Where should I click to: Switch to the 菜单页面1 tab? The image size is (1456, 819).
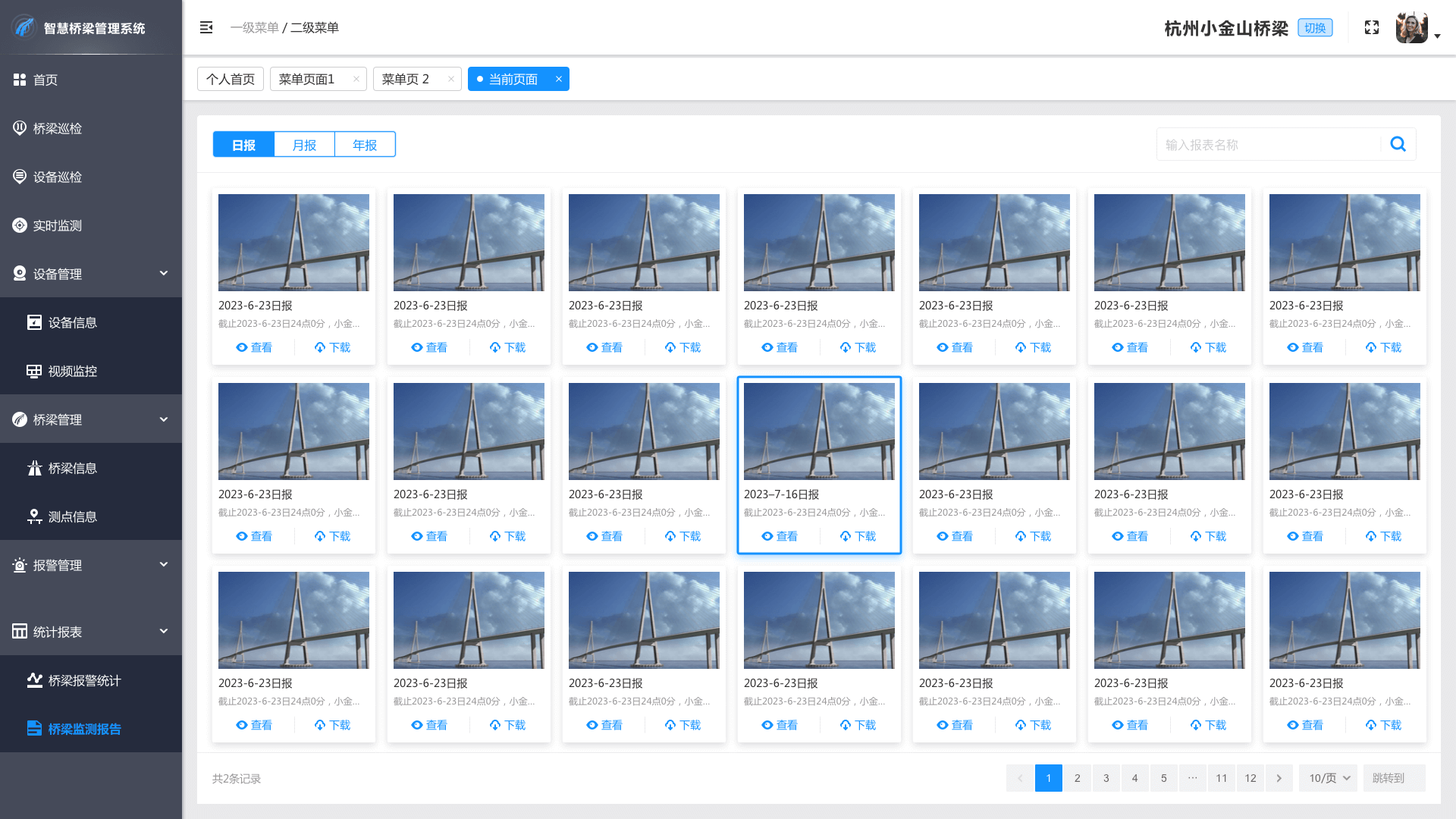click(307, 79)
